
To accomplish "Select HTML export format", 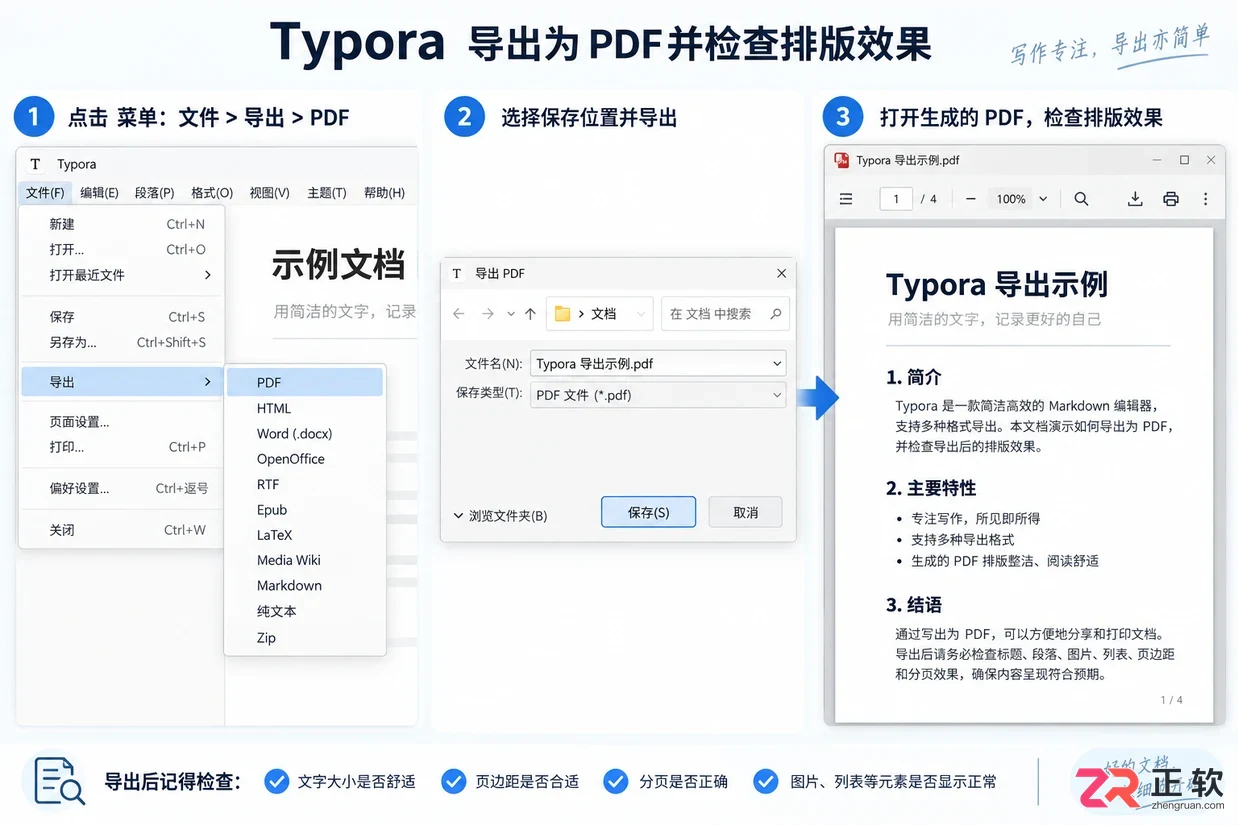I will point(305,408).
